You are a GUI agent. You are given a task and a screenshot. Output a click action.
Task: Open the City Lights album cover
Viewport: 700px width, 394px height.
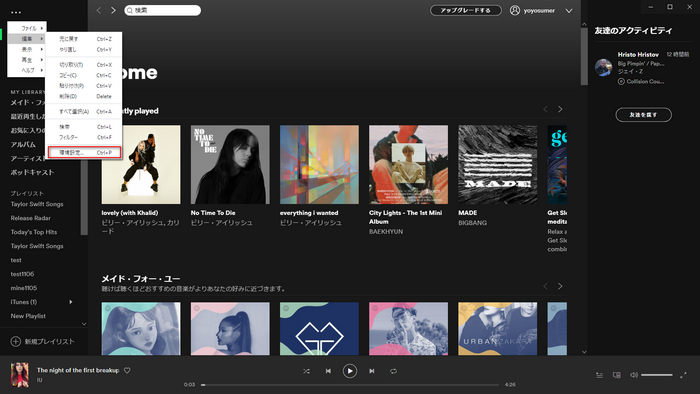(x=408, y=165)
